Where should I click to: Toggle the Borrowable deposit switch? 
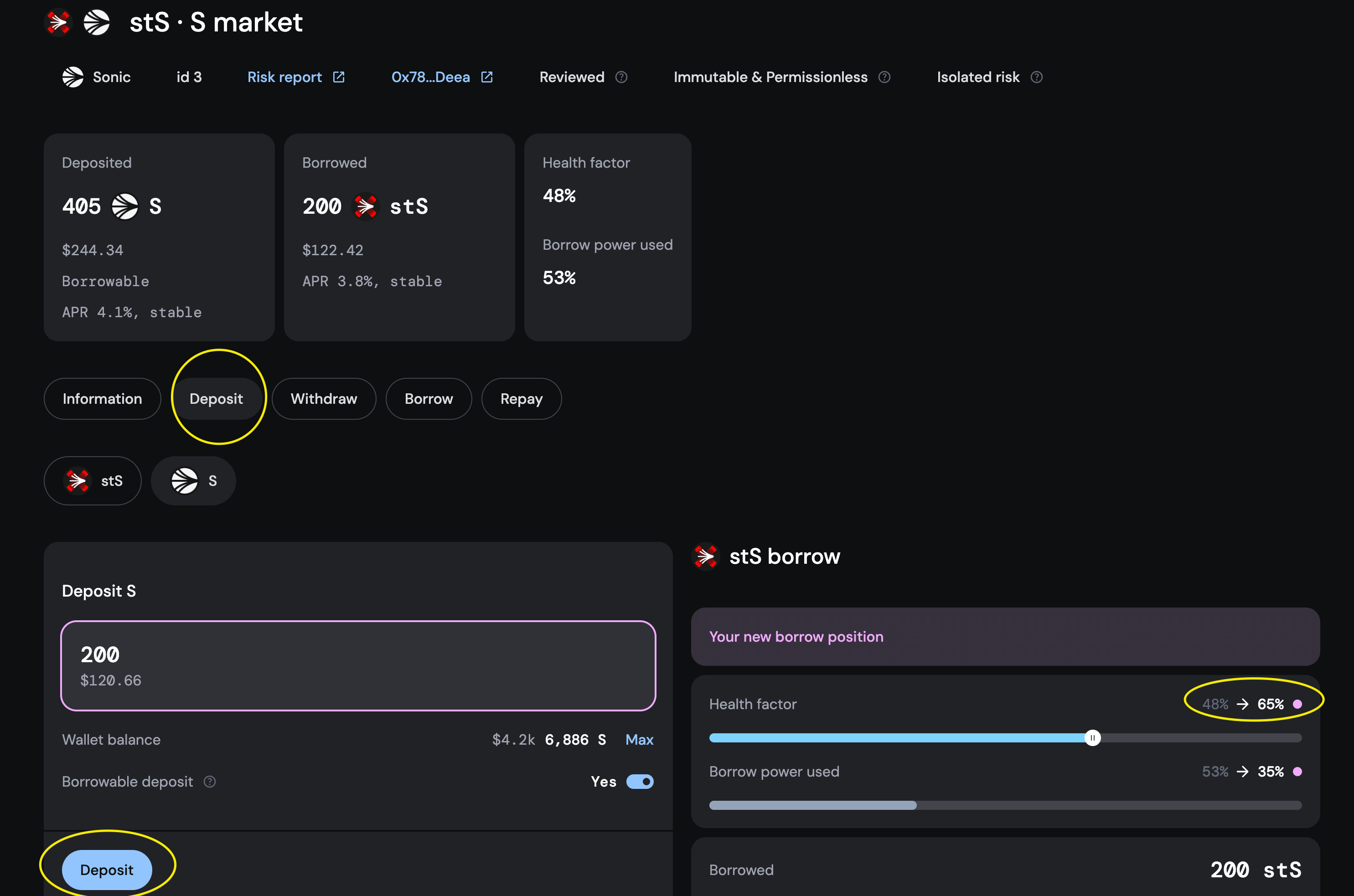coord(640,781)
